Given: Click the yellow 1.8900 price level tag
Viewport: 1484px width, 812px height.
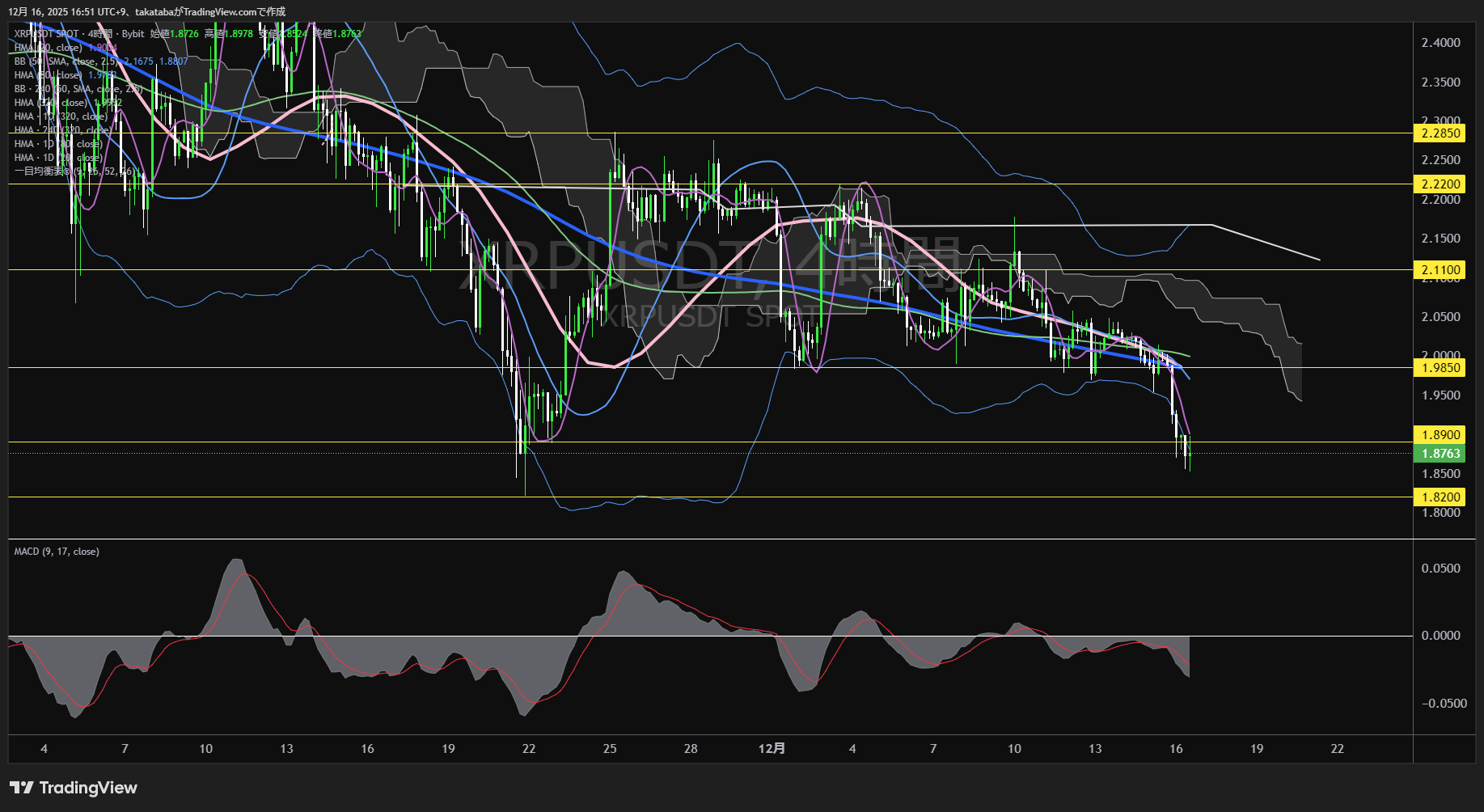Looking at the screenshot, I should click(x=1440, y=435).
